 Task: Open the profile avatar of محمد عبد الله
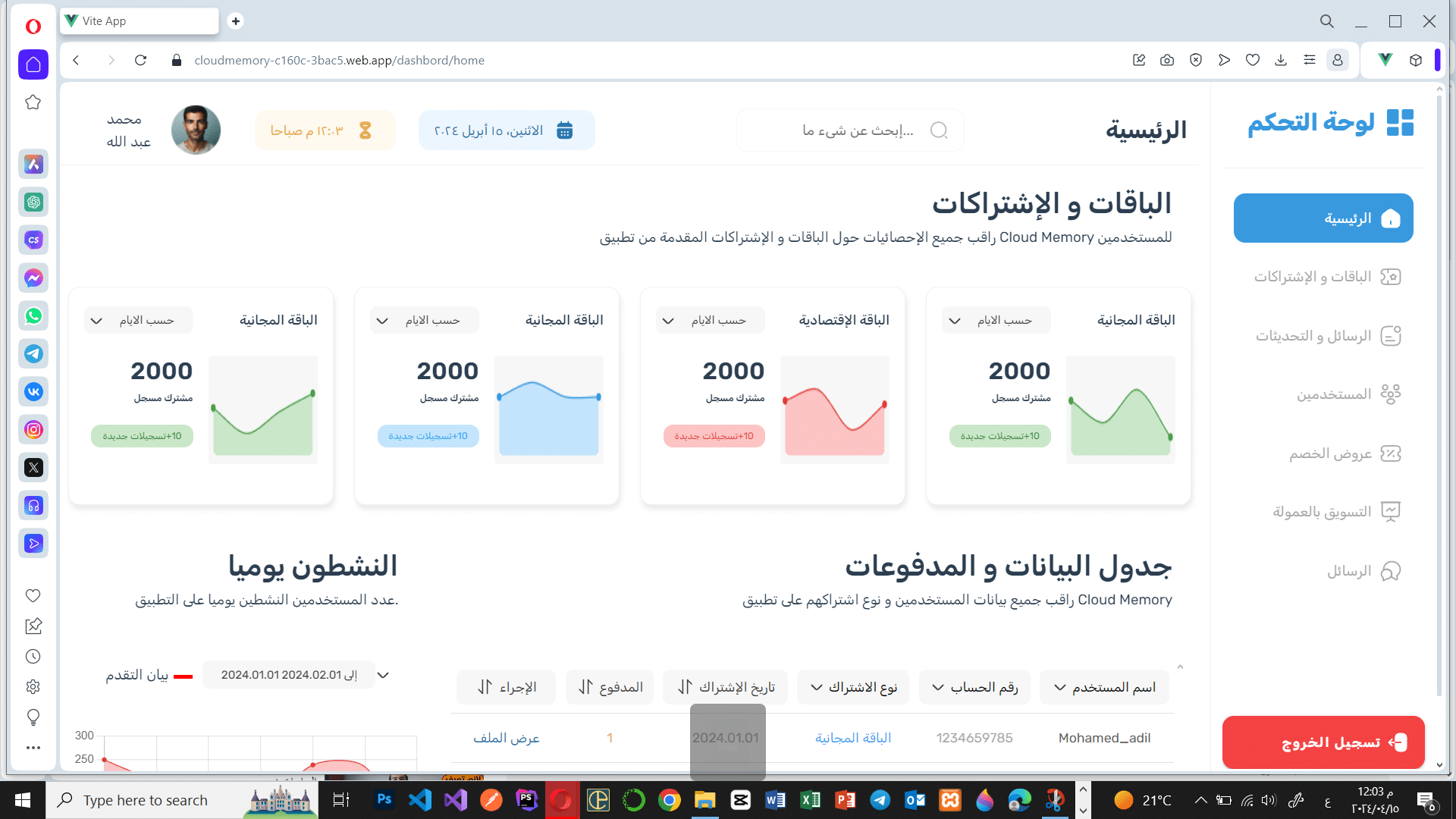[x=196, y=130]
